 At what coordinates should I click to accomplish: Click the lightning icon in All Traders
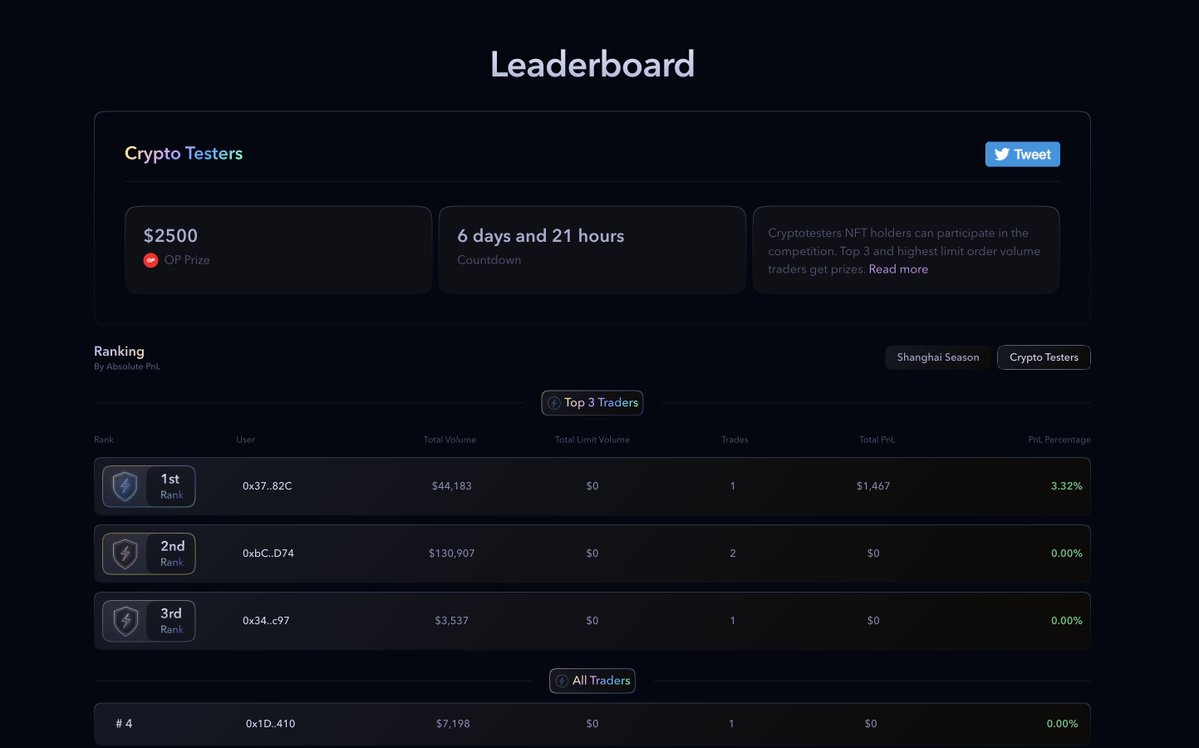562,681
